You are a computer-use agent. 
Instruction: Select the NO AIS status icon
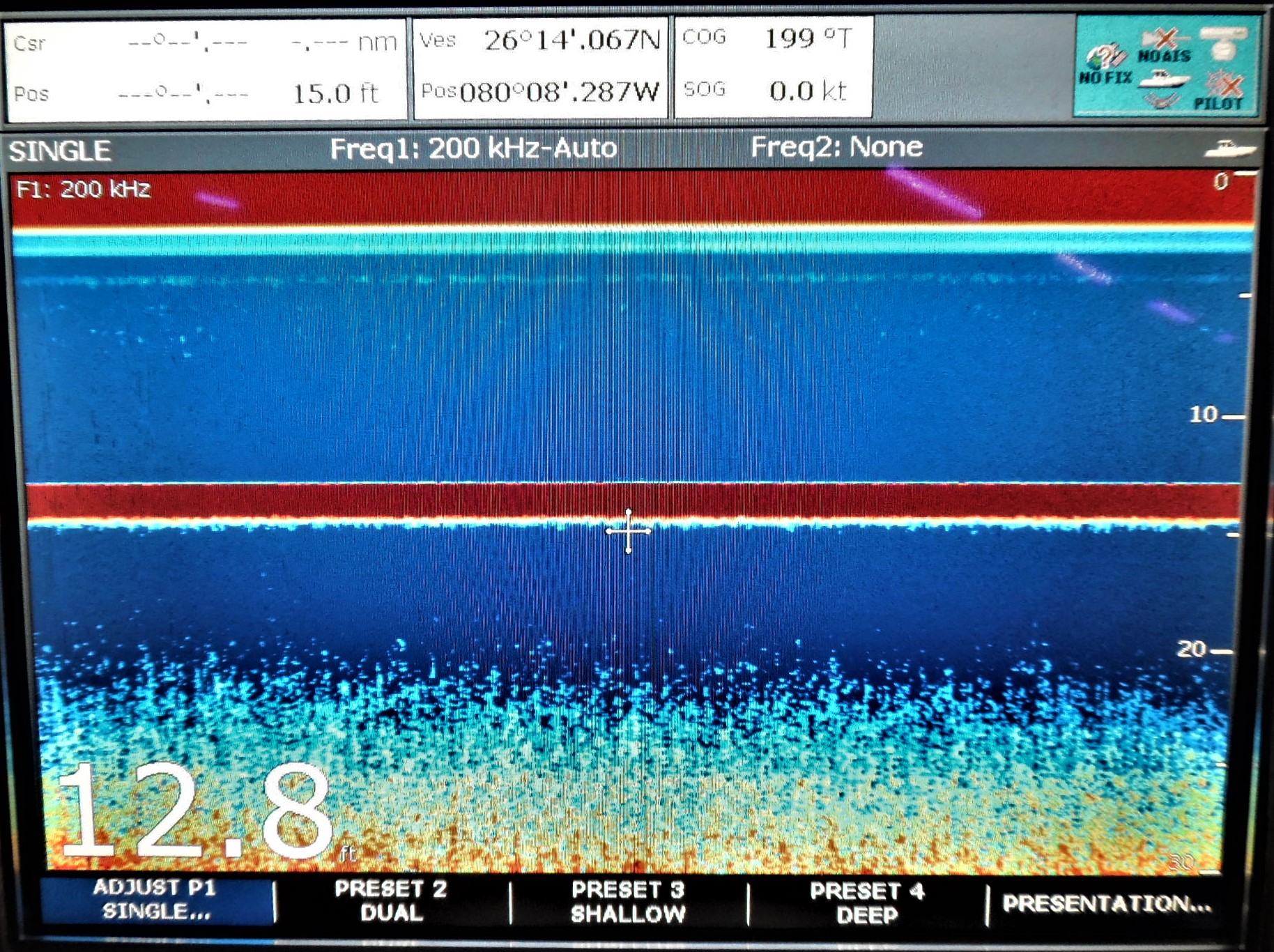(1164, 46)
